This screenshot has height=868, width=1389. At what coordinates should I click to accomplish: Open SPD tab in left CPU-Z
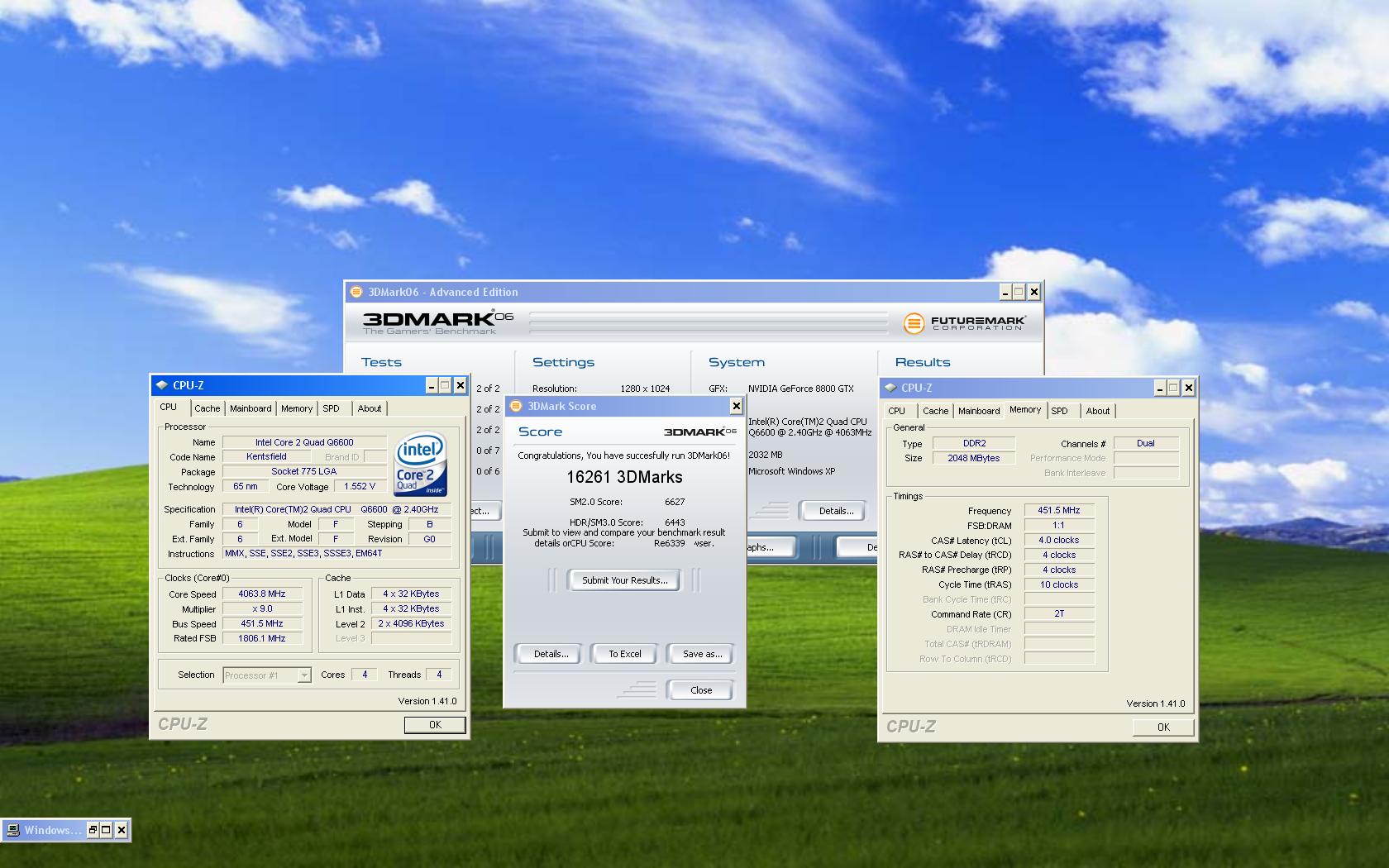332,408
